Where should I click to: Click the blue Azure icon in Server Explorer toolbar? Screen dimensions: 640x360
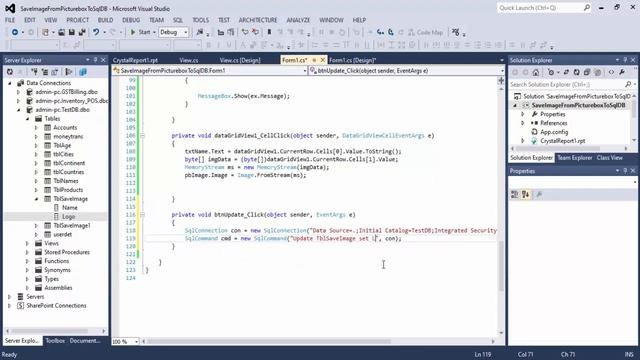click(x=83, y=72)
